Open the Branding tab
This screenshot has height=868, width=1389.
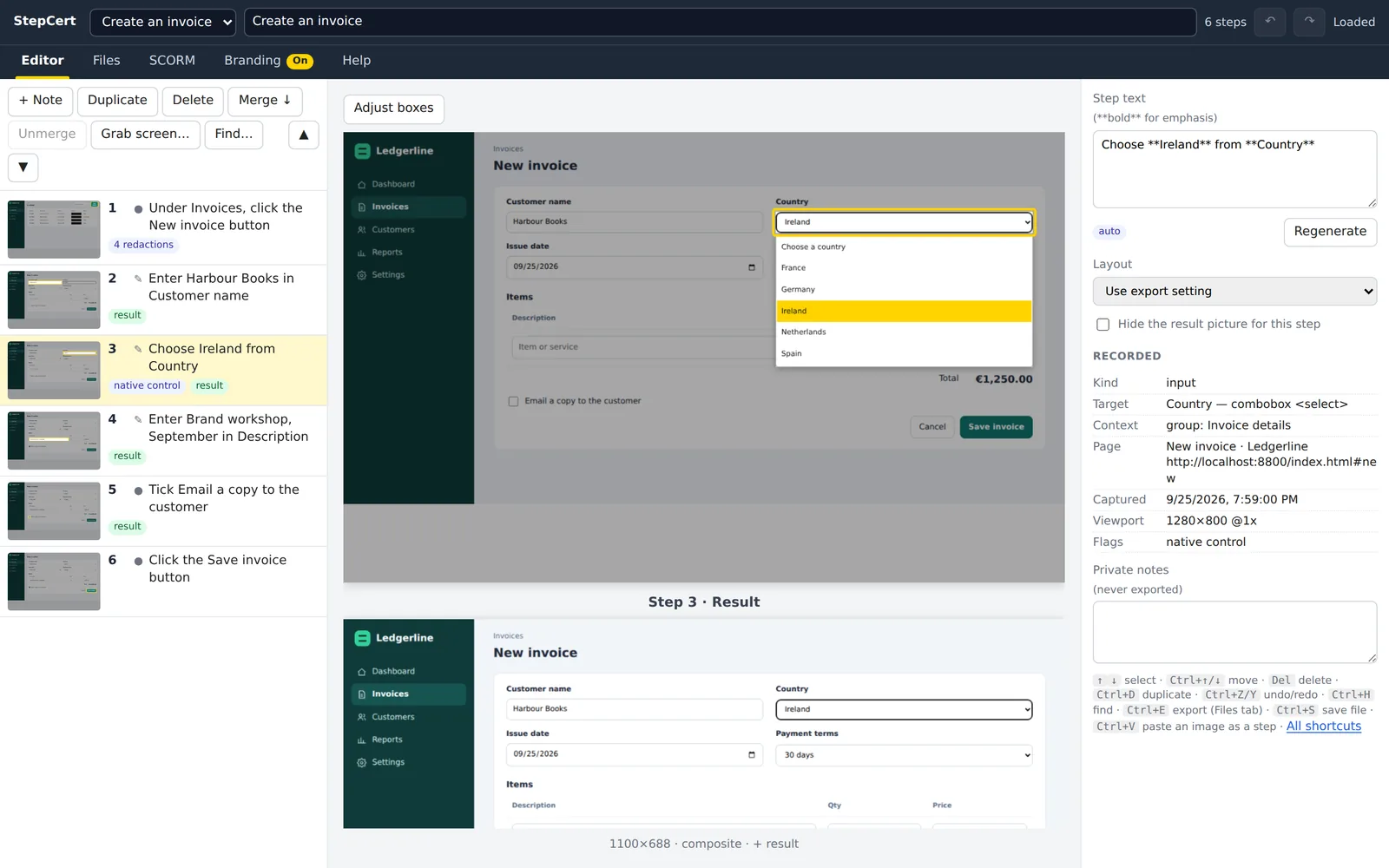point(252,61)
